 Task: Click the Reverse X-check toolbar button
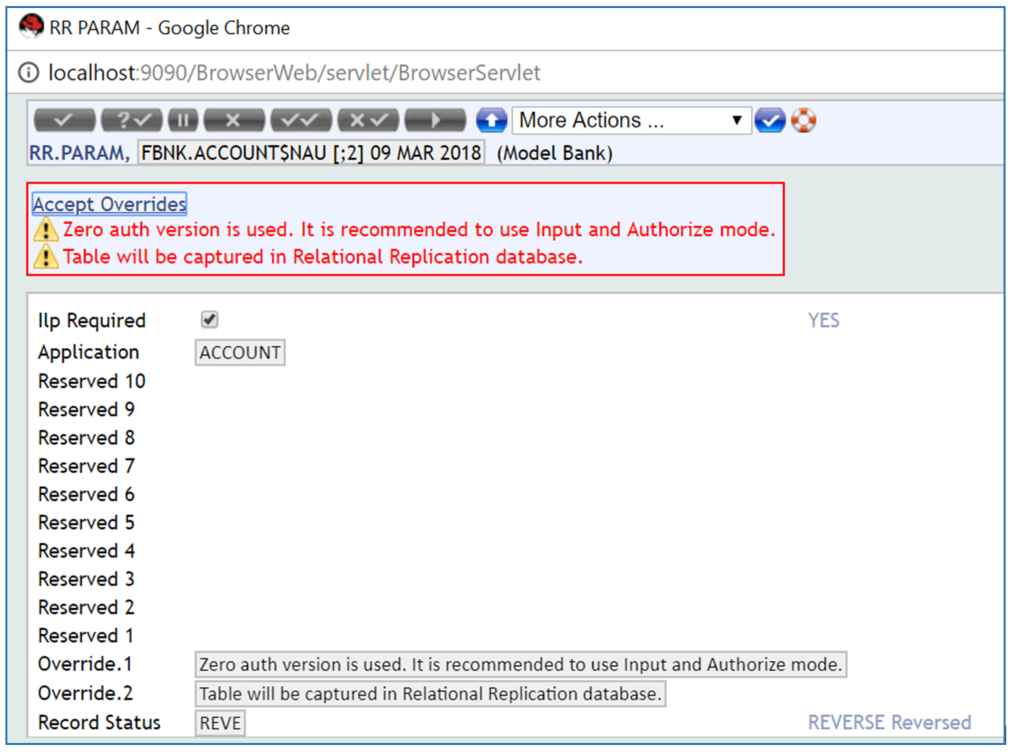[368, 121]
